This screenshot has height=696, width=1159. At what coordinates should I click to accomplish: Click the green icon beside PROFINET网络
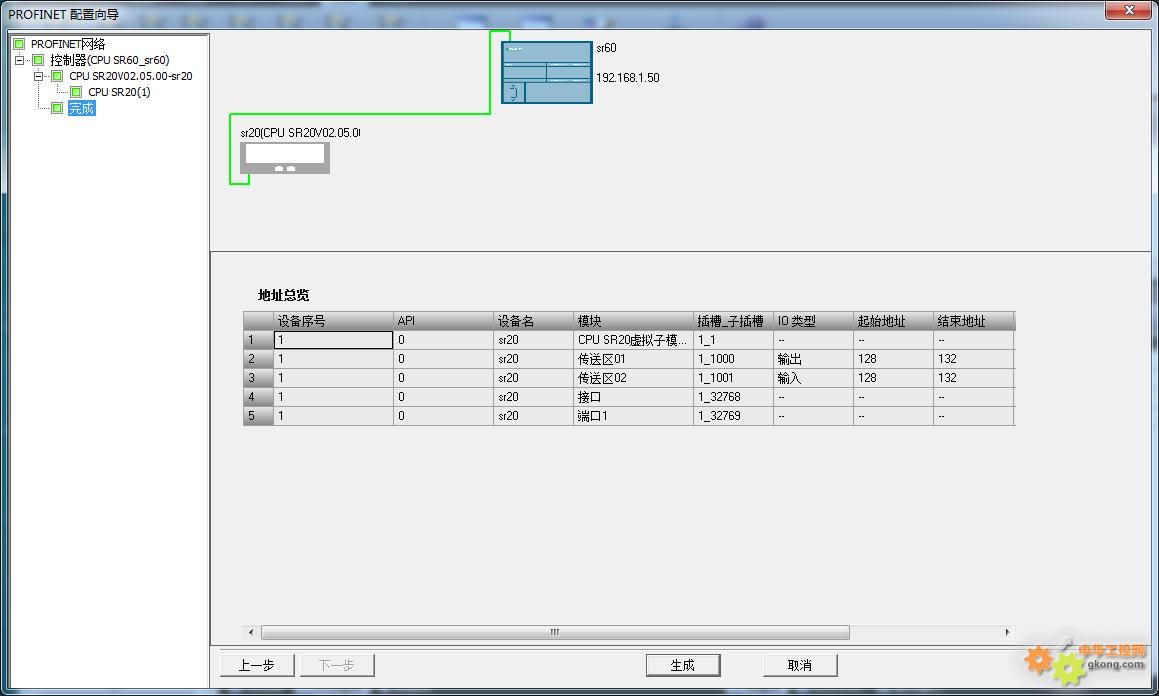(x=19, y=44)
